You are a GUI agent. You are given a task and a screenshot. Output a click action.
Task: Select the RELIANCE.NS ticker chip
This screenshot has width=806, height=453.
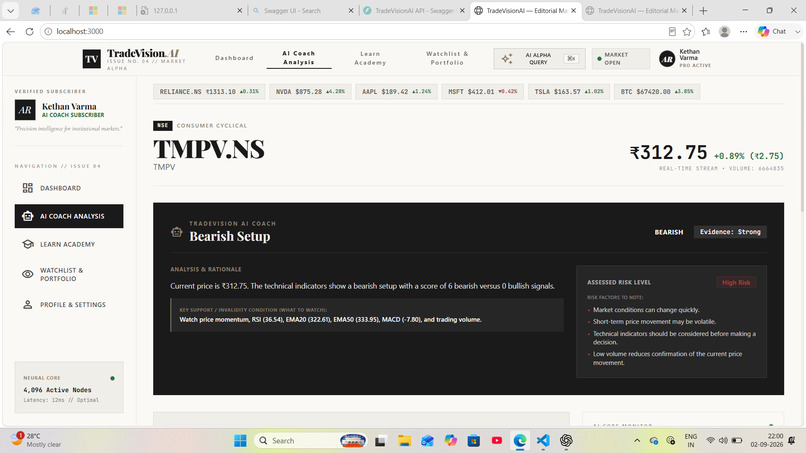(209, 92)
